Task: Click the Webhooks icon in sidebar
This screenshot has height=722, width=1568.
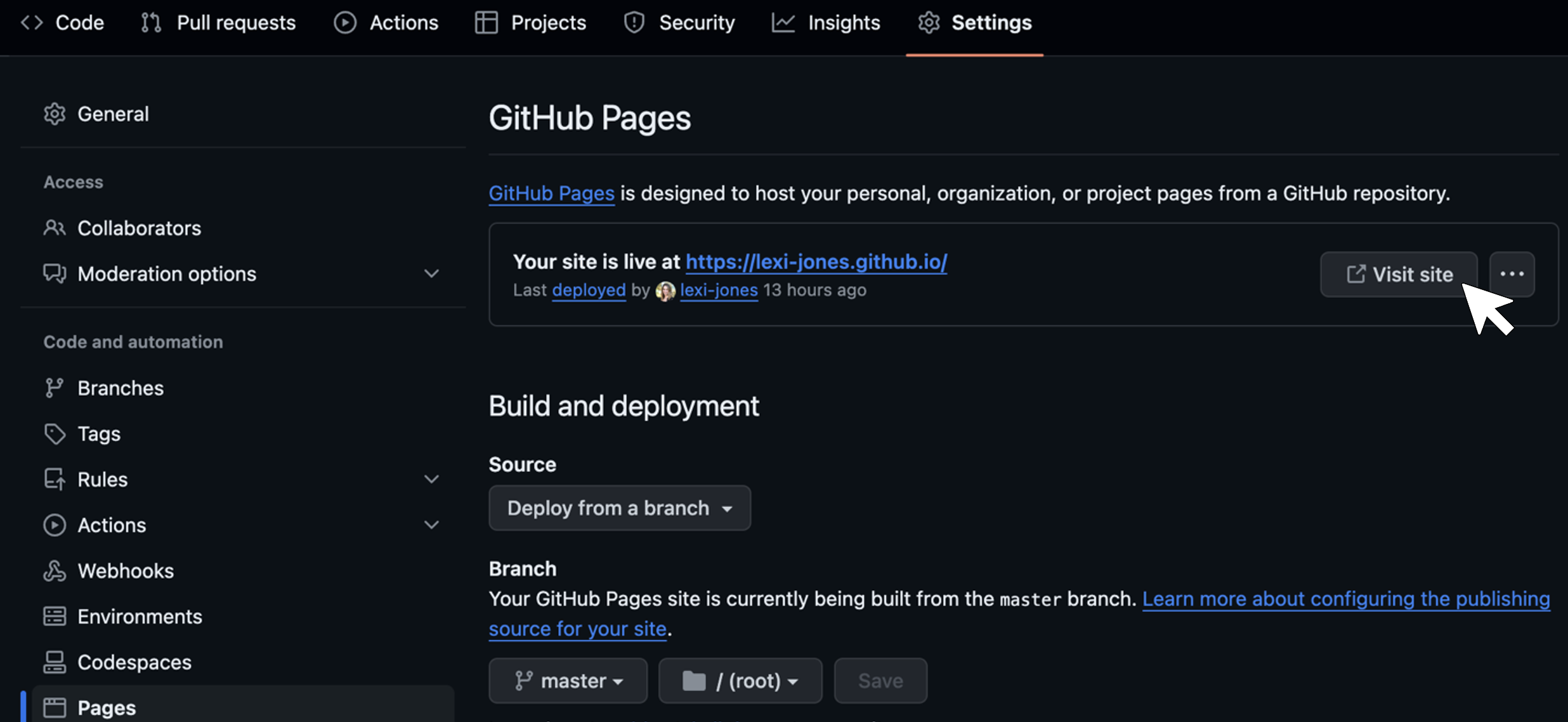Action: pyautogui.click(x=55, y=571)
